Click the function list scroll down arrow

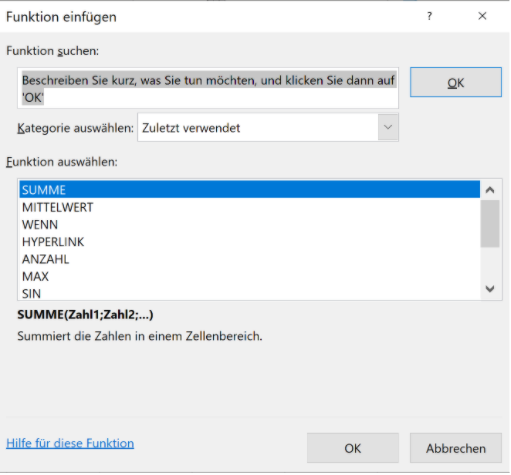[490, 289]
